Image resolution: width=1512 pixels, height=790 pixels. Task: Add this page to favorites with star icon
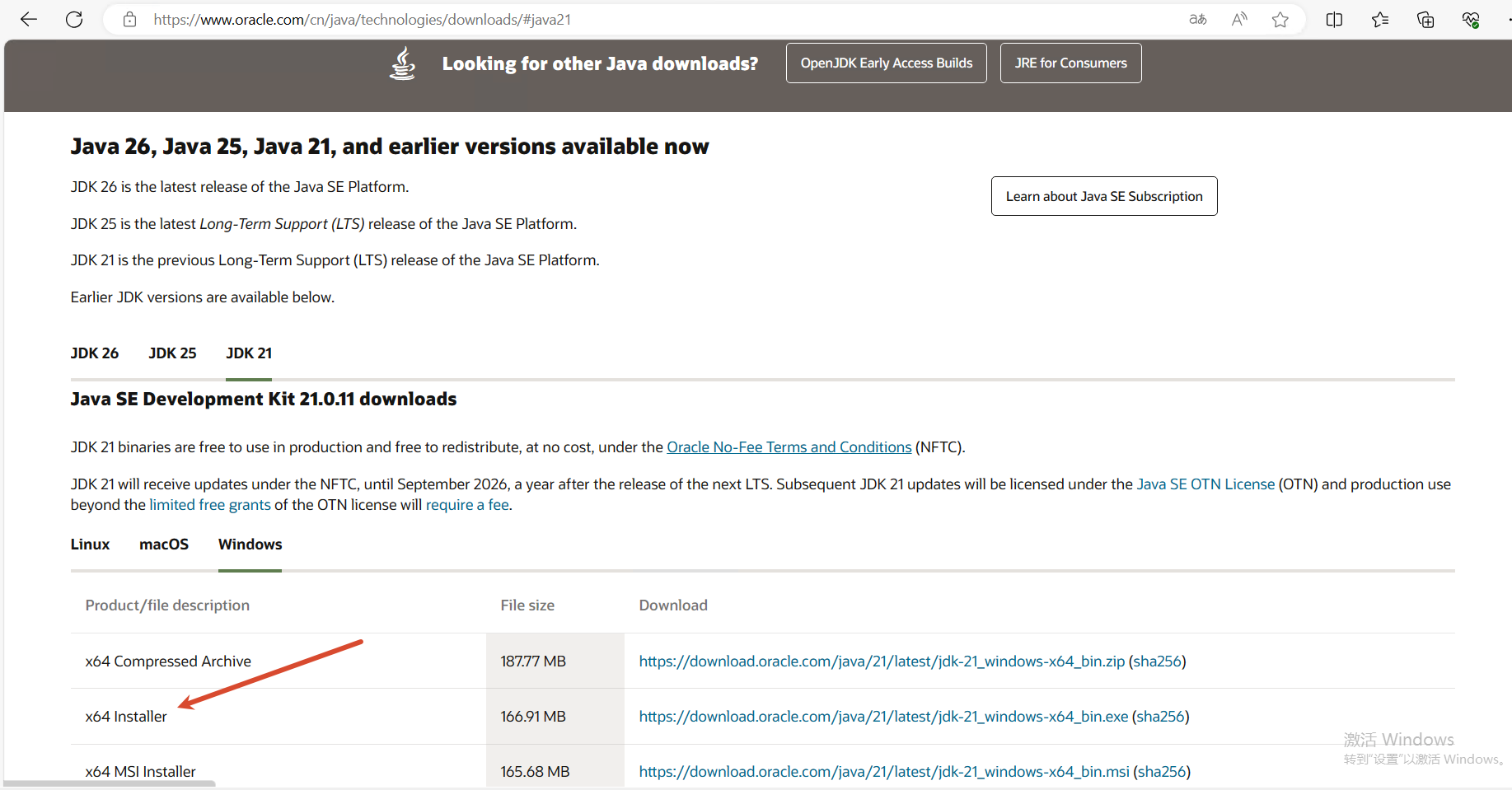click(1280, 20)
